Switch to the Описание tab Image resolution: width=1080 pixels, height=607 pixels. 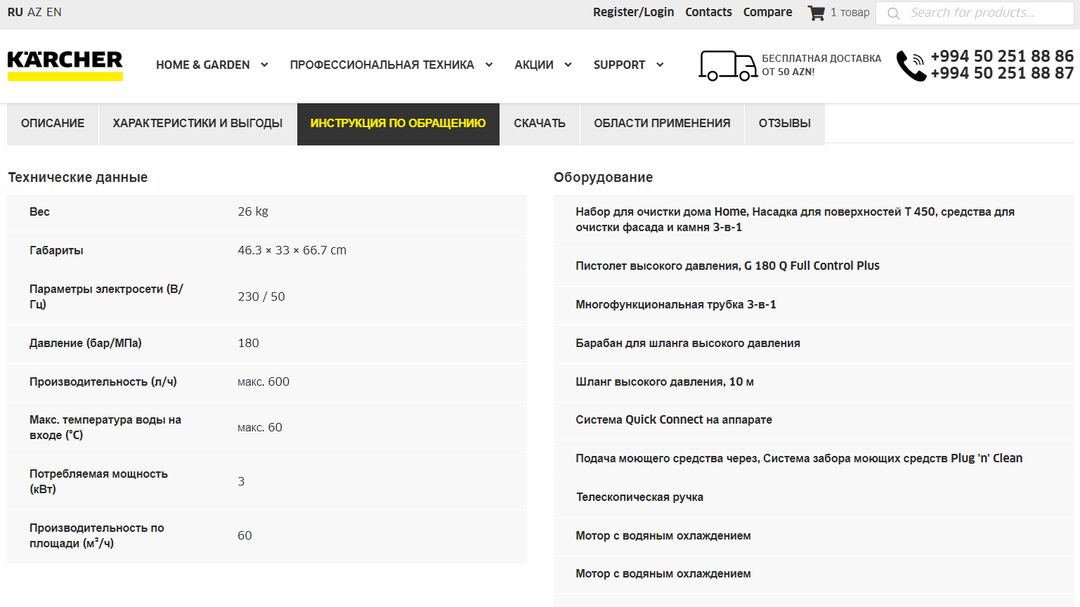[x=52, y=124]
